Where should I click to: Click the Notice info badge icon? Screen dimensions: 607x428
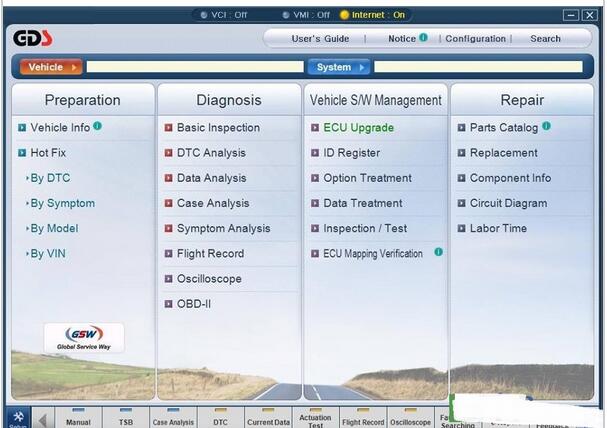pos(423,38)
